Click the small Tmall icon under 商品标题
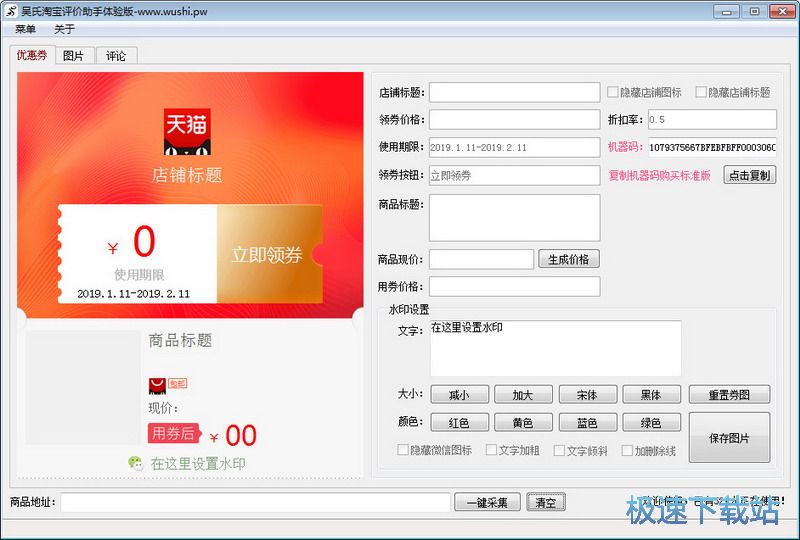 coord(157,385)
